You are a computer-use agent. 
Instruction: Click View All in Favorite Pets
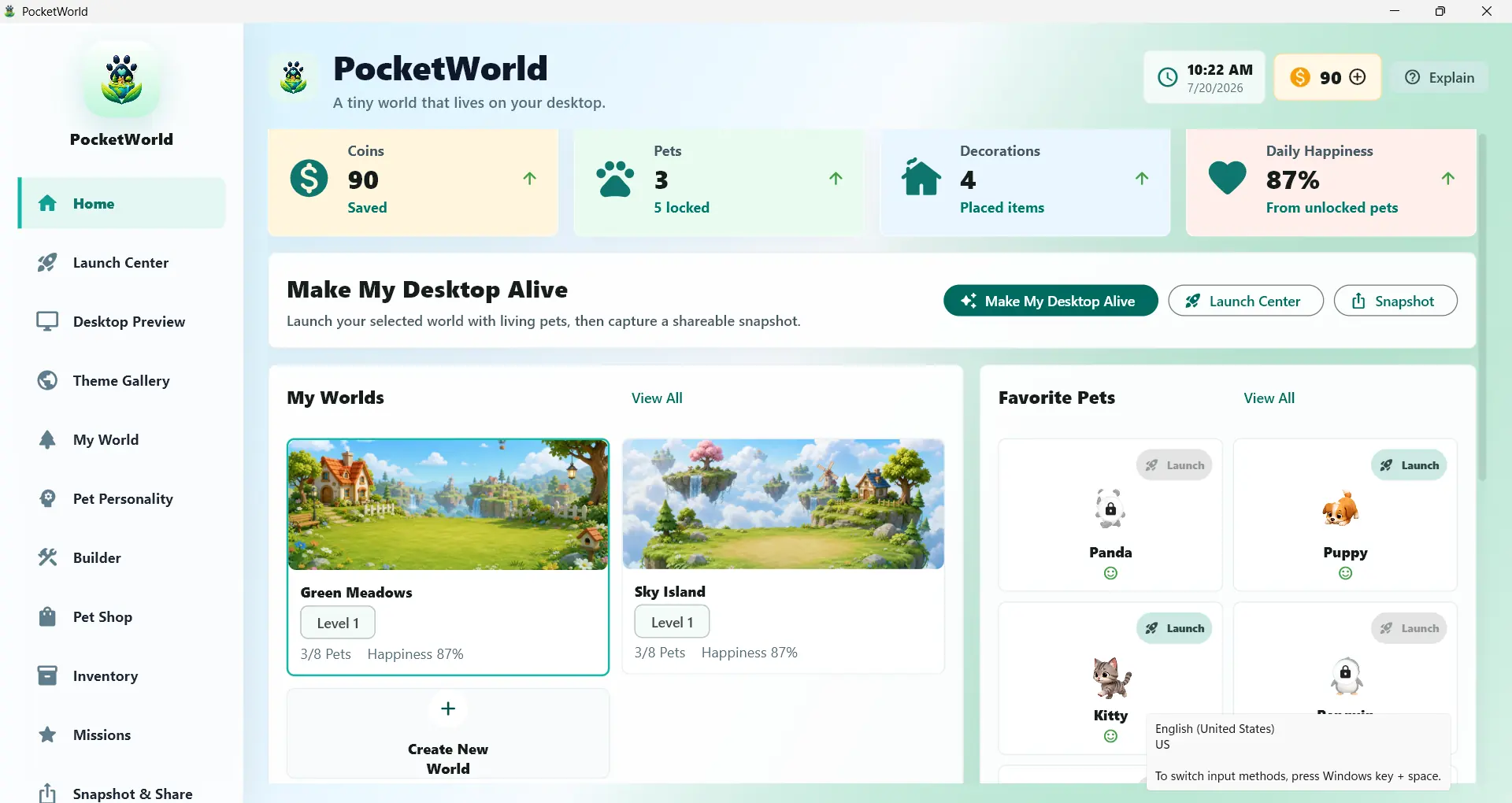pos(1269,398)
